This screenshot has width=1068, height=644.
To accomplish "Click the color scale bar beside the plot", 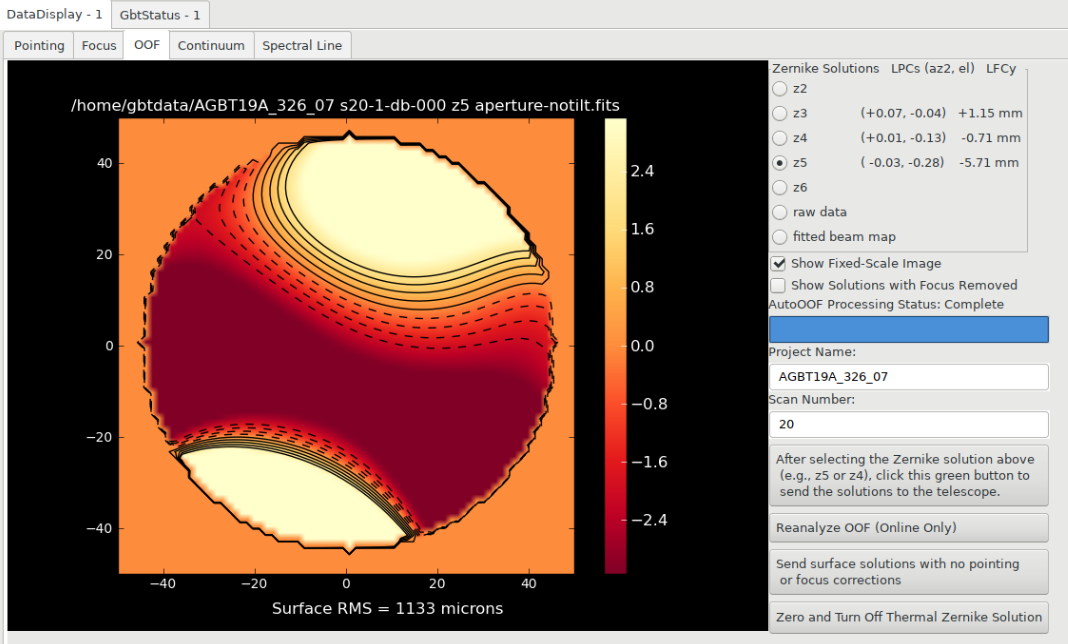I will coord(615,346).
